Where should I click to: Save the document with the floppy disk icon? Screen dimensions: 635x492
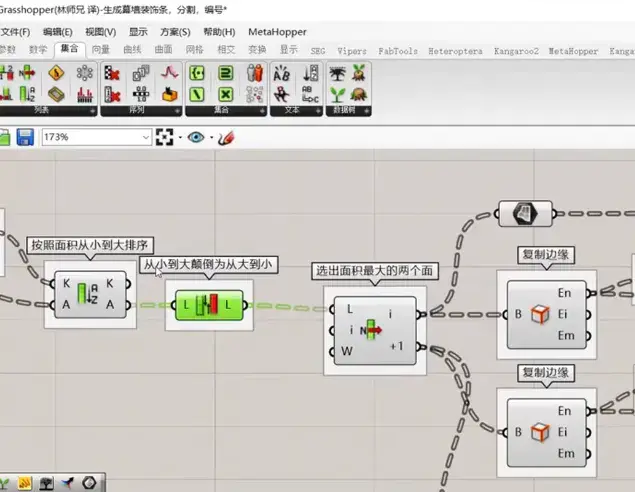tap(25, 137)
